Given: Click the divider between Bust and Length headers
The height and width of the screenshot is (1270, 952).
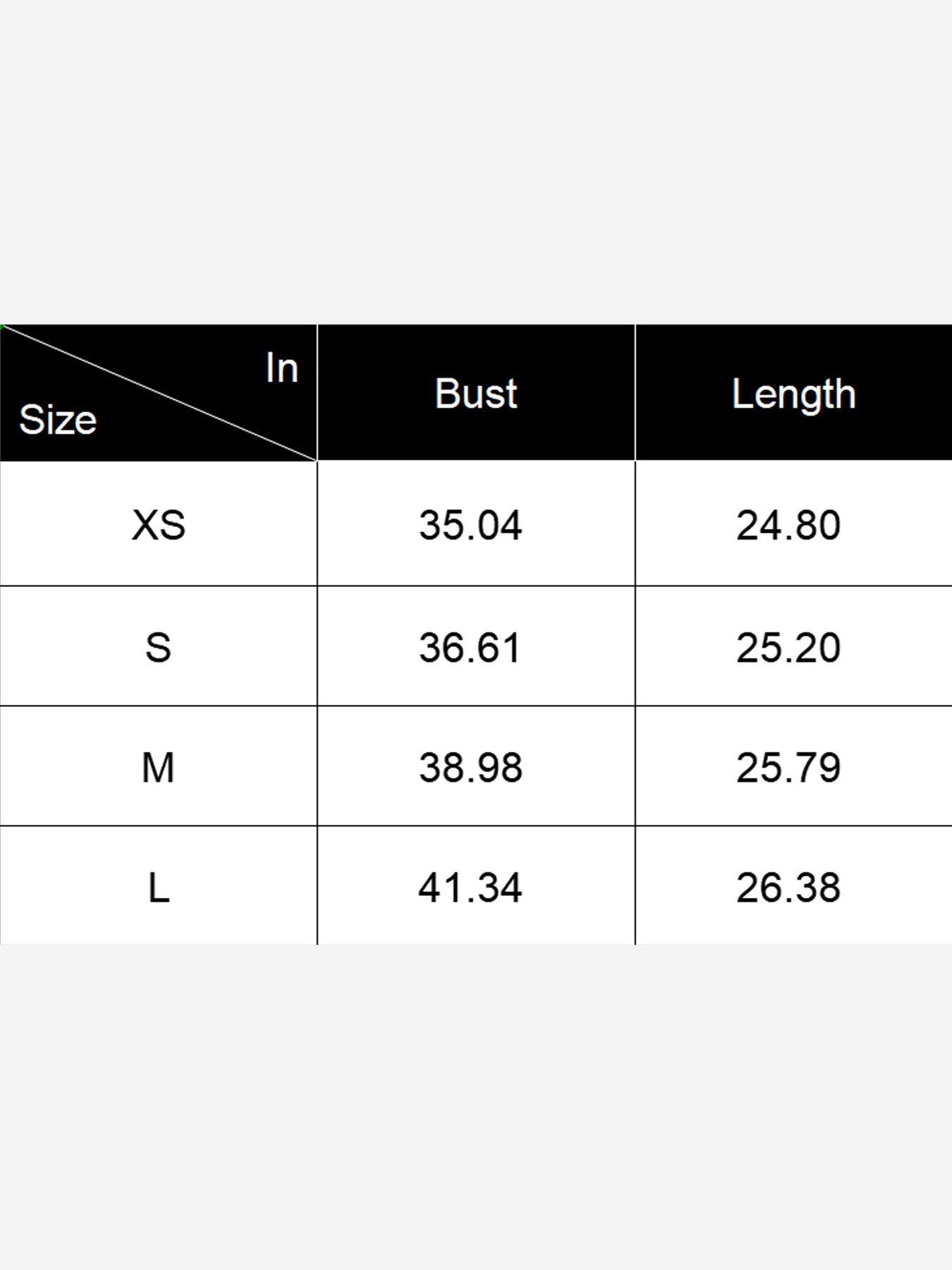Looking at the screenshot, I should click(x=635, y=393).
